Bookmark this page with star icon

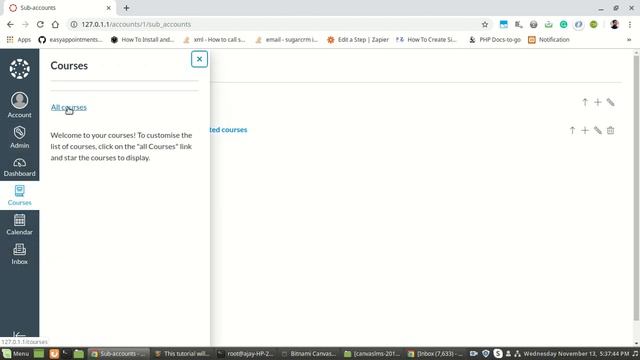click(x=485, y=24)
